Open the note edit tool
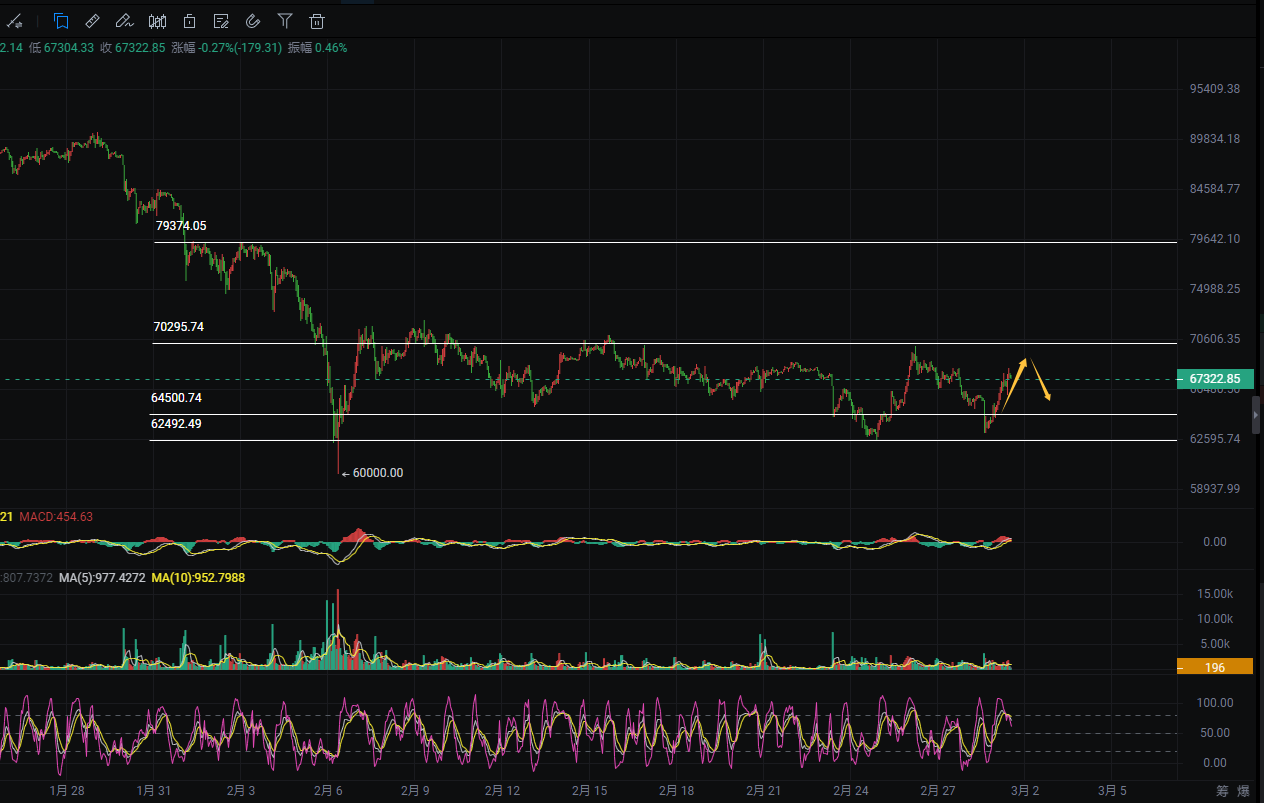 coord(221,20)
